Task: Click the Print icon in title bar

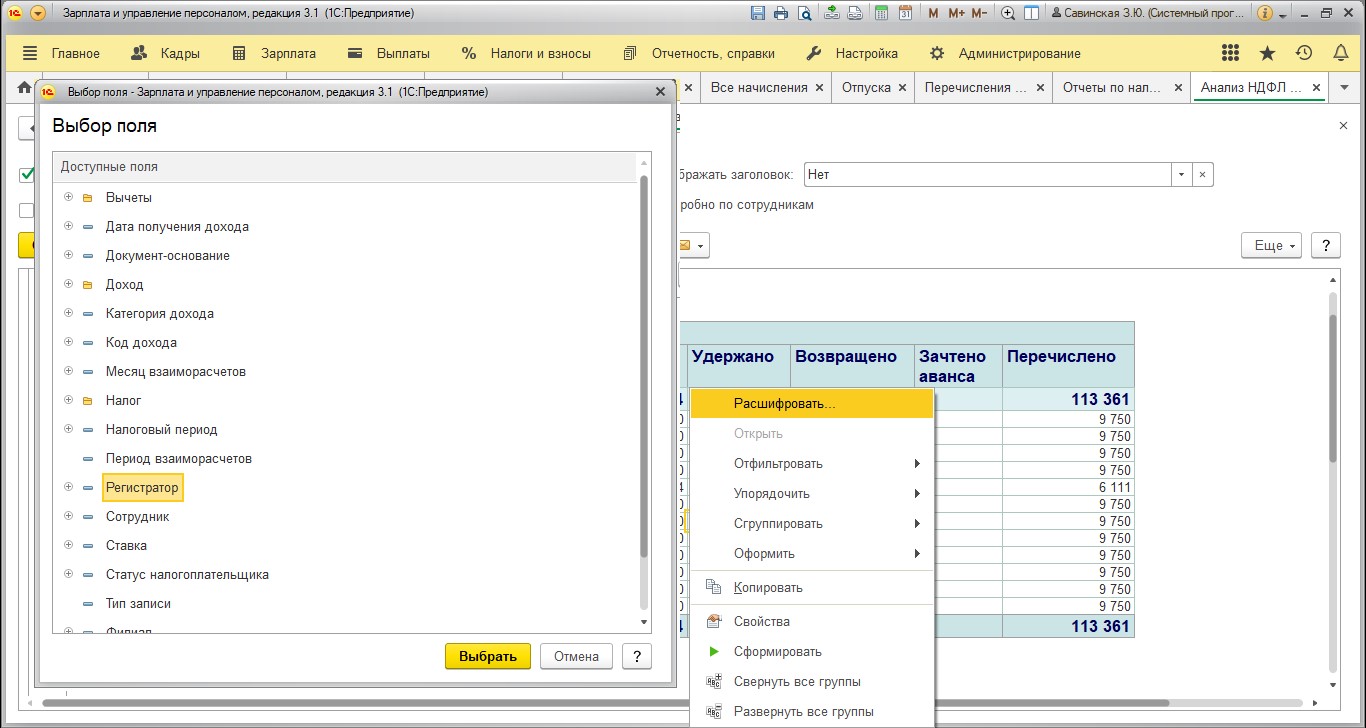Action: pyautogui.click(x=780, y=13)
